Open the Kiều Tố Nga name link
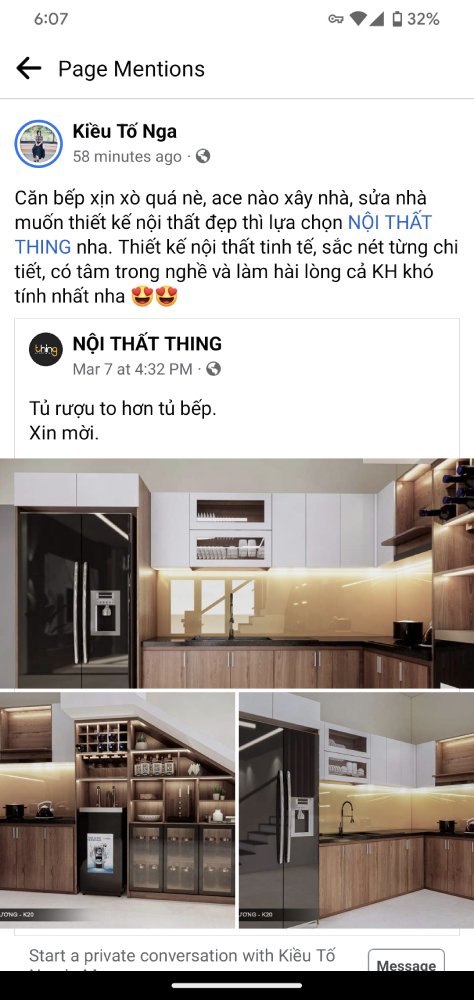This screenshot has width=474, height=1000. [124, 131]
